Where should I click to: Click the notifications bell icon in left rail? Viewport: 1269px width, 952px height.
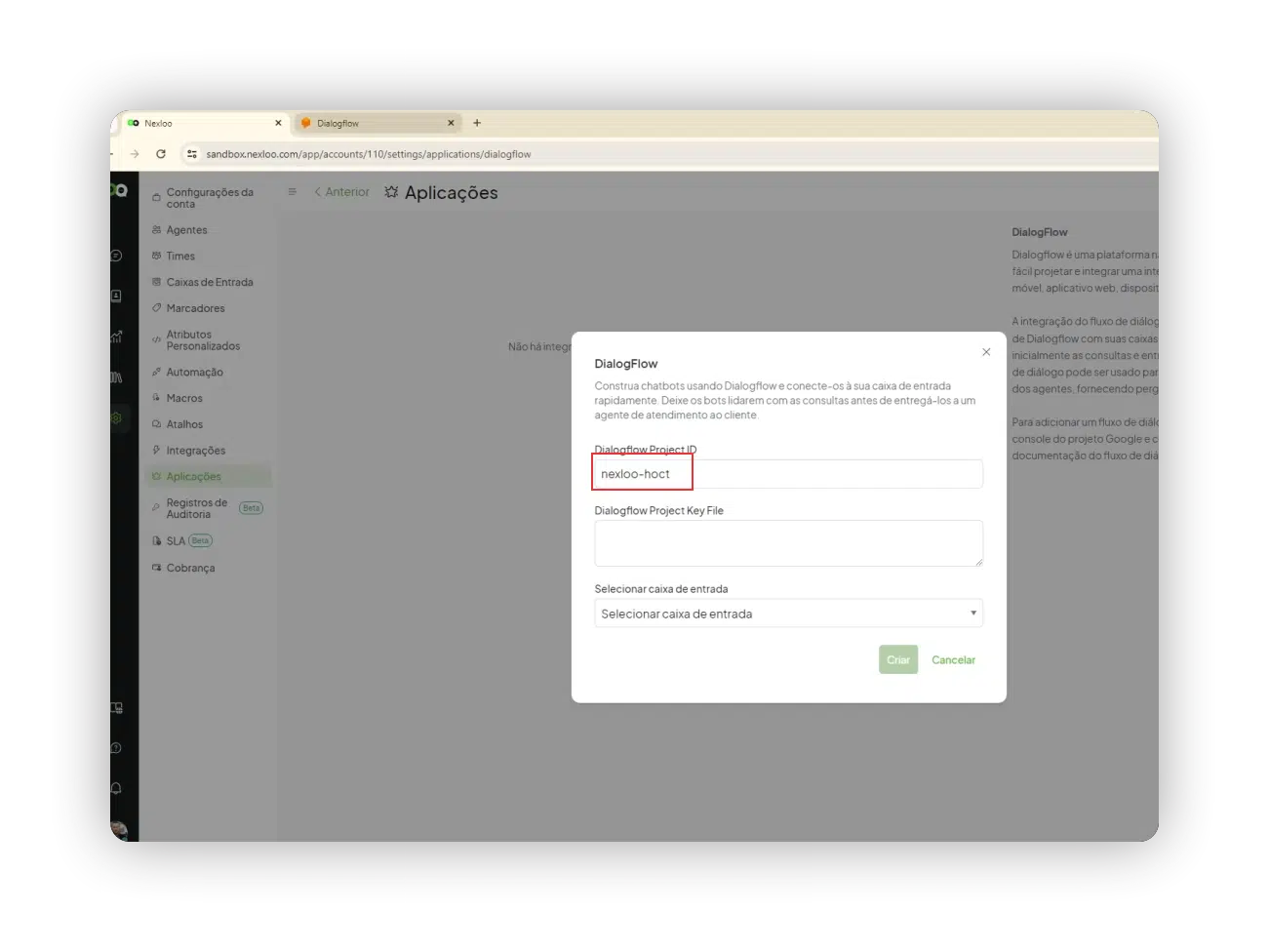116,788
